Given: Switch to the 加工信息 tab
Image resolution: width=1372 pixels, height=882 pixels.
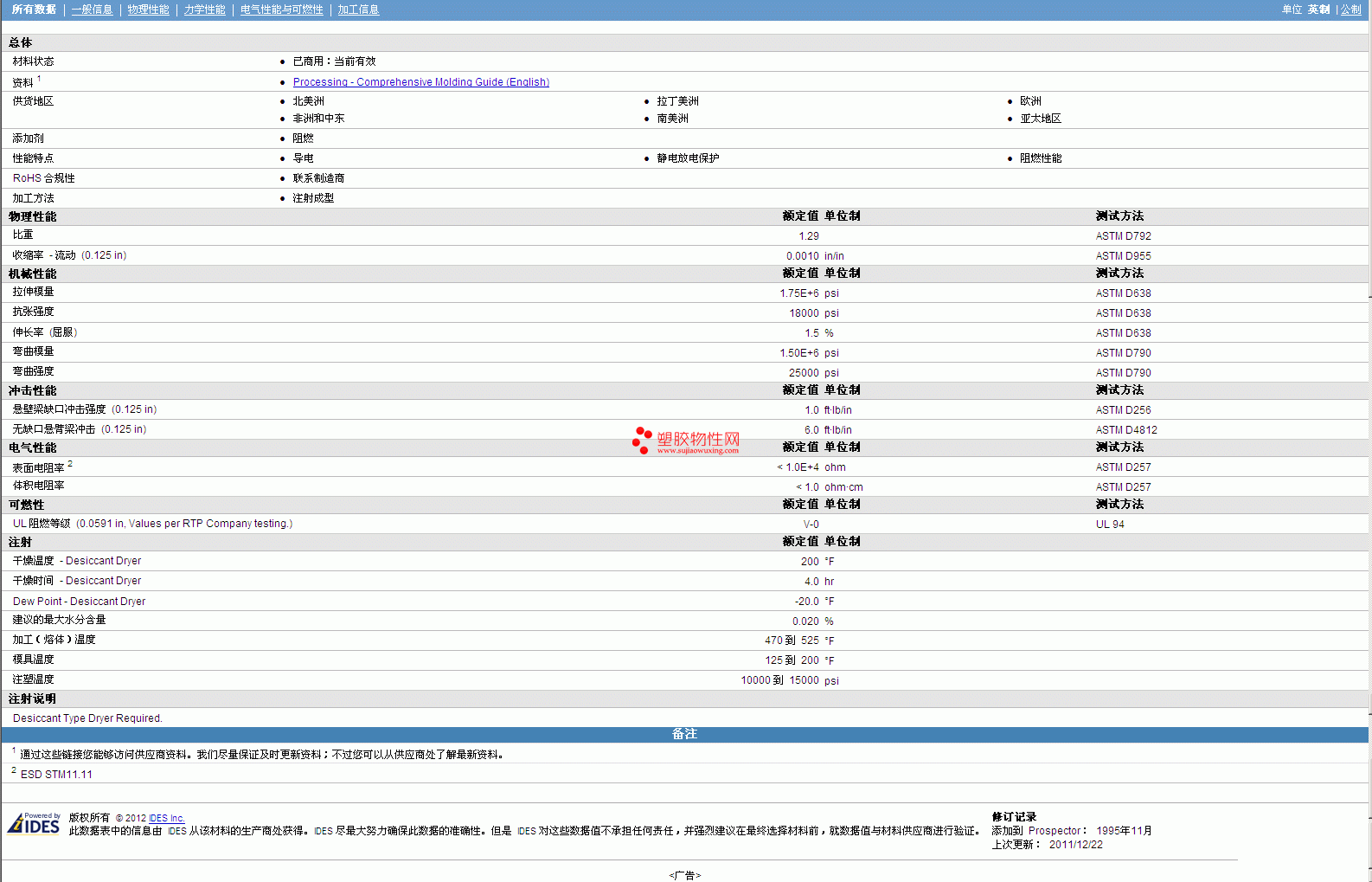Looking at the screenshot, I should (358, 10).
